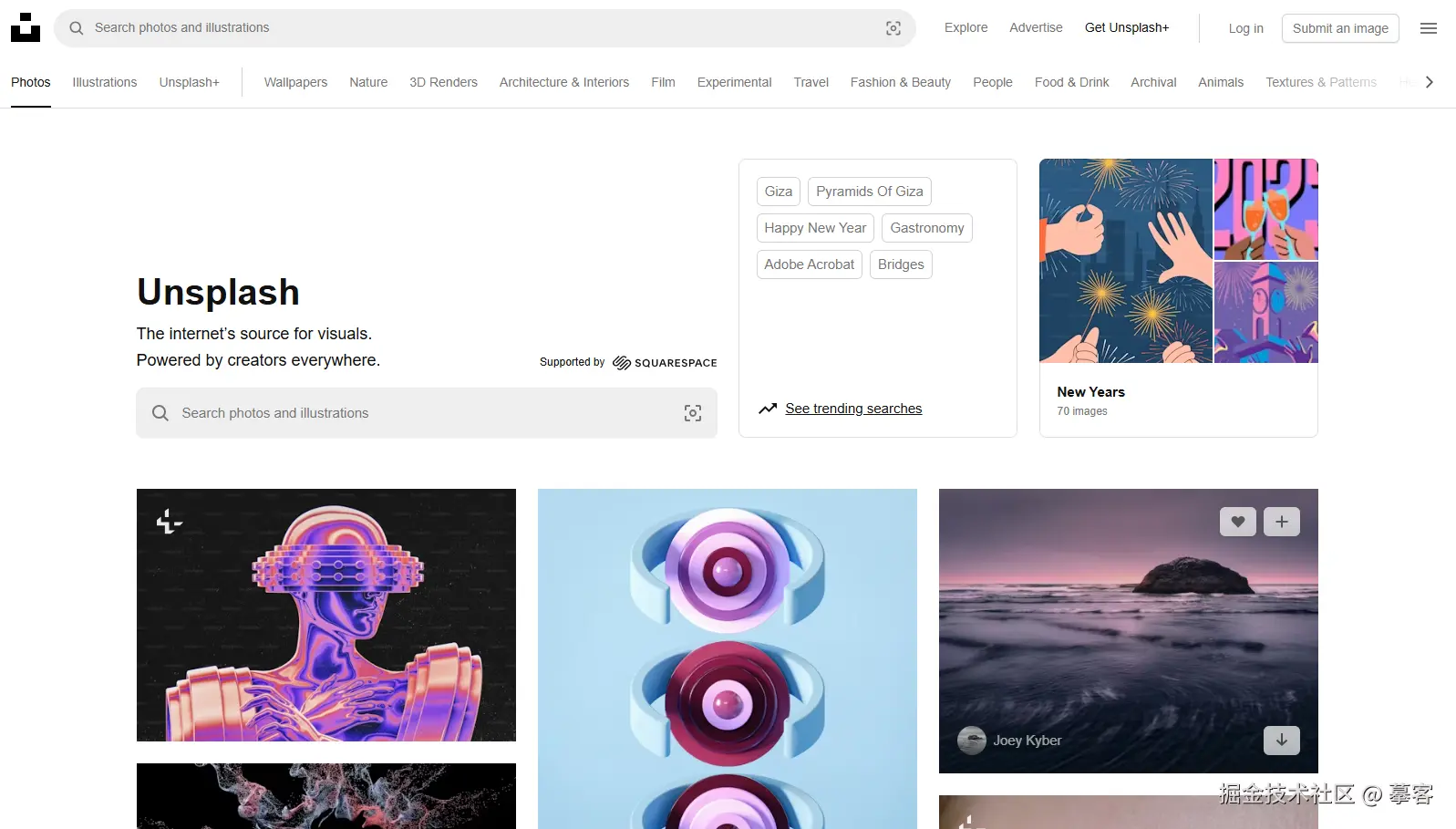This screenshot has width=1456, height=829.
Task: Open visual search in top search bar
Action: click(893, 28)
